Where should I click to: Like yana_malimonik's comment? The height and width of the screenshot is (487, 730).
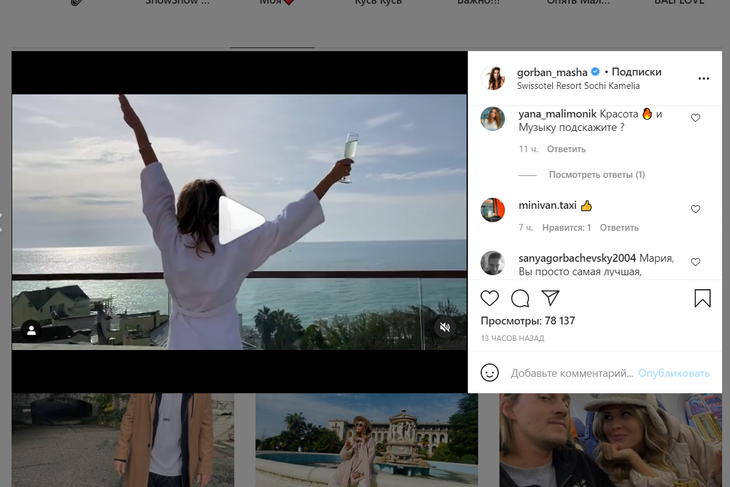coord(696,118)
